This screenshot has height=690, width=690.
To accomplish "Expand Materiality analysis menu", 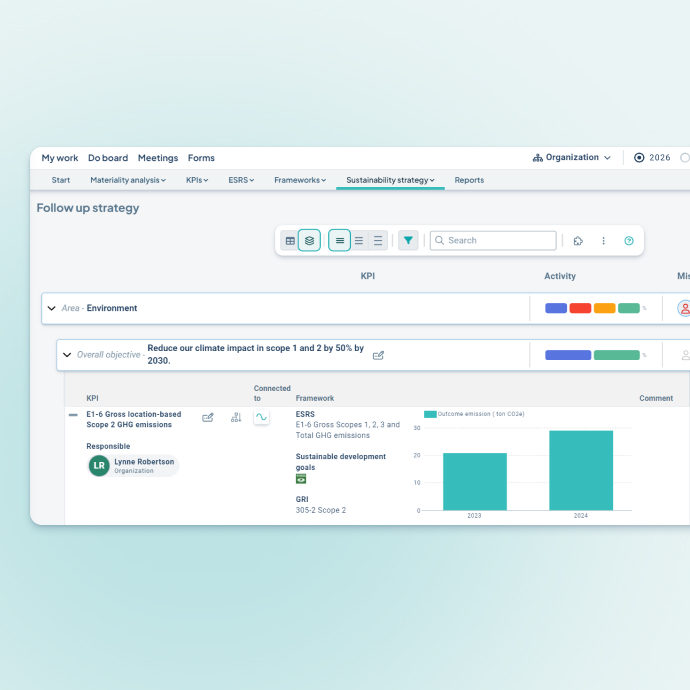I will [x=128, y=180].
